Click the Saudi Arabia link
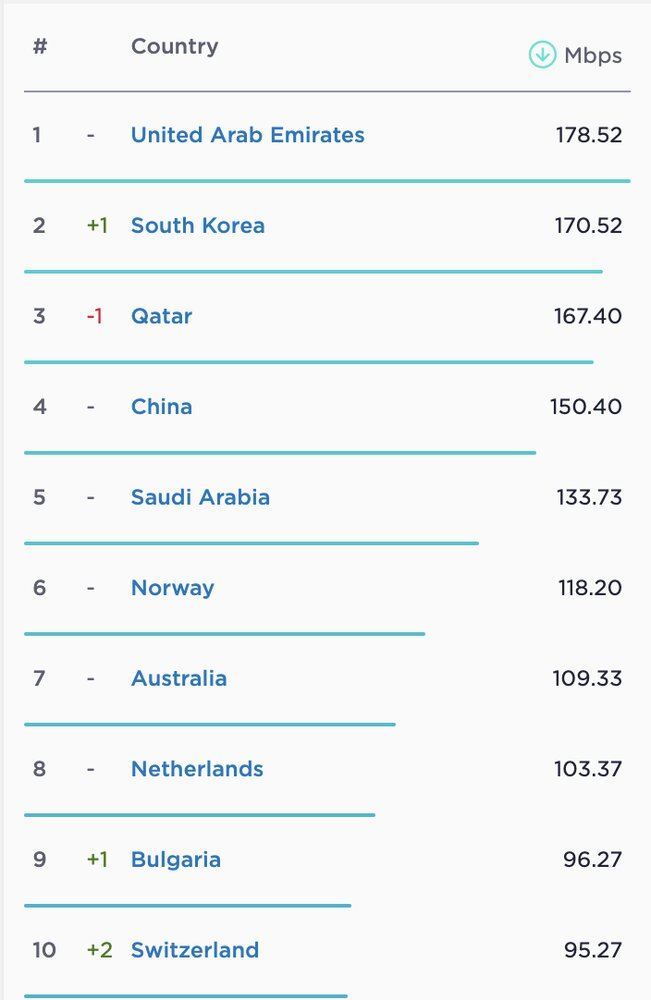The image size is (651, 1000). coord(200,497)
